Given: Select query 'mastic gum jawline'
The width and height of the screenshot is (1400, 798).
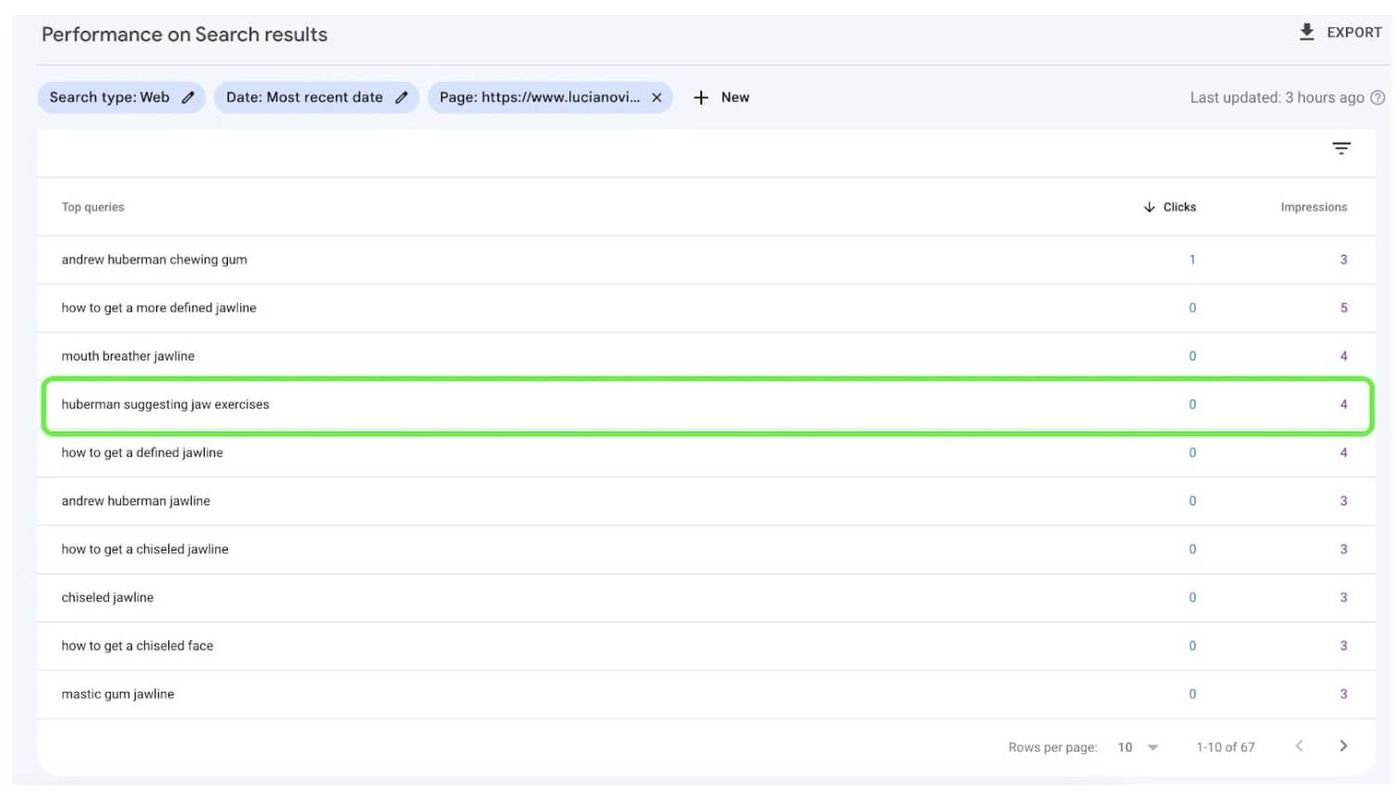Looking at the screenshot, I should pos(118,694).
